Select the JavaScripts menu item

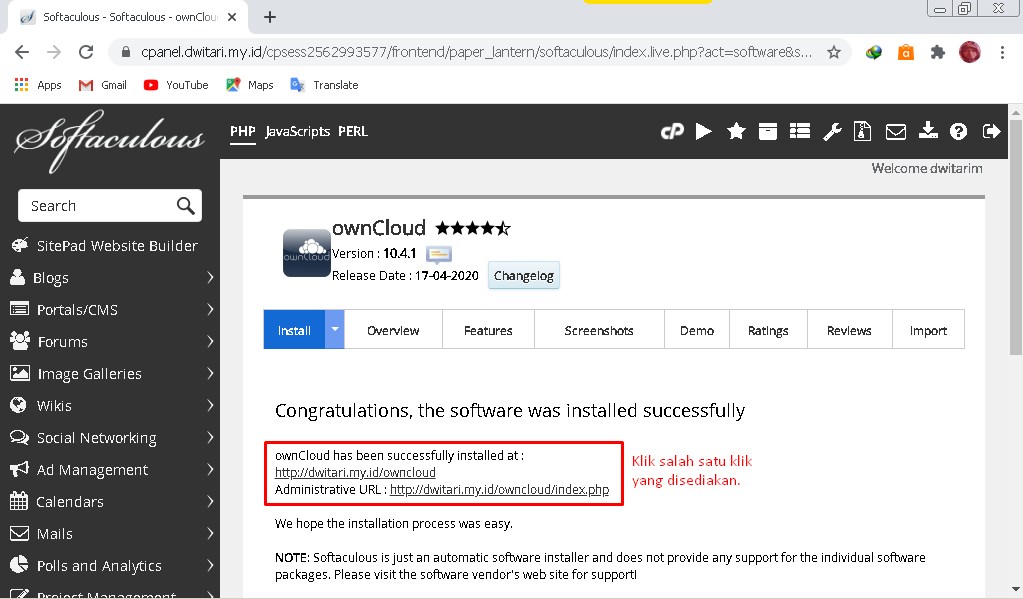coord(297,131)
